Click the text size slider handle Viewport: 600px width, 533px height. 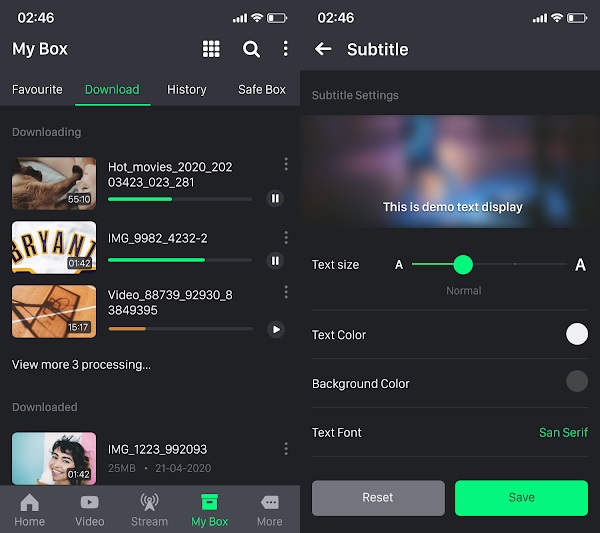click(x=463, y=264)
